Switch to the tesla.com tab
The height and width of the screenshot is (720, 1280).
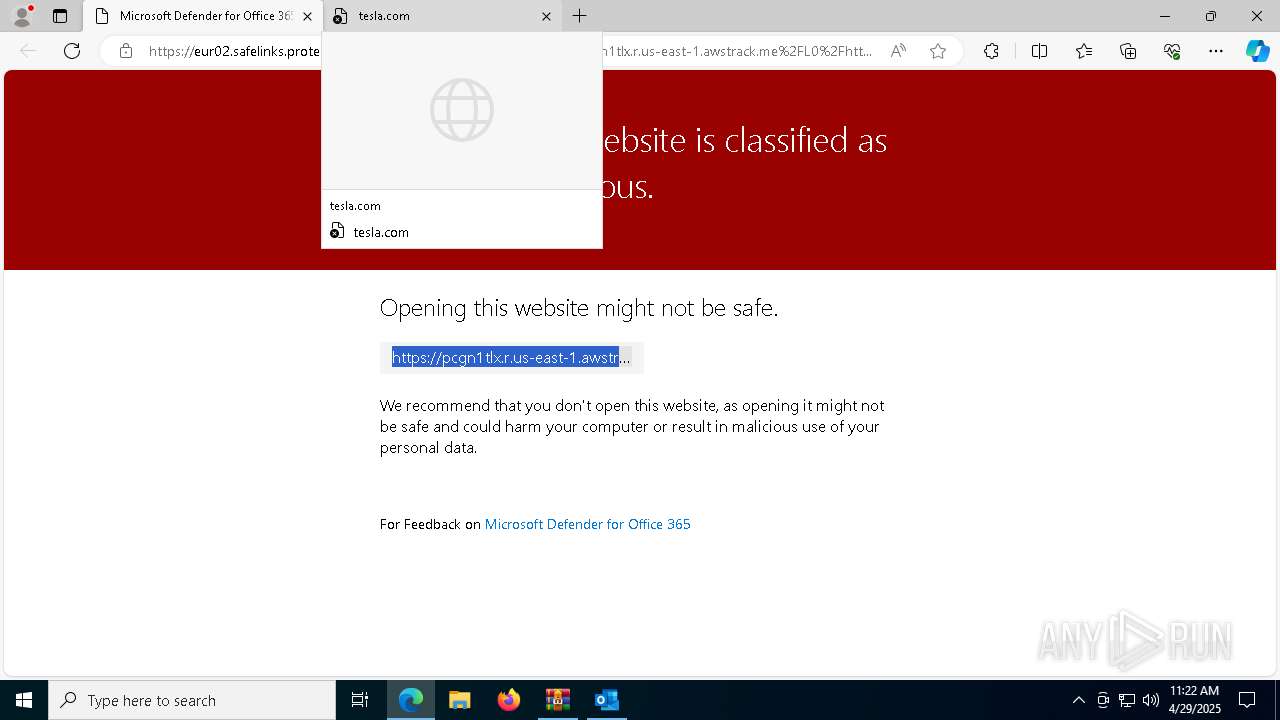pyautogui.click(x=442, y=16)
